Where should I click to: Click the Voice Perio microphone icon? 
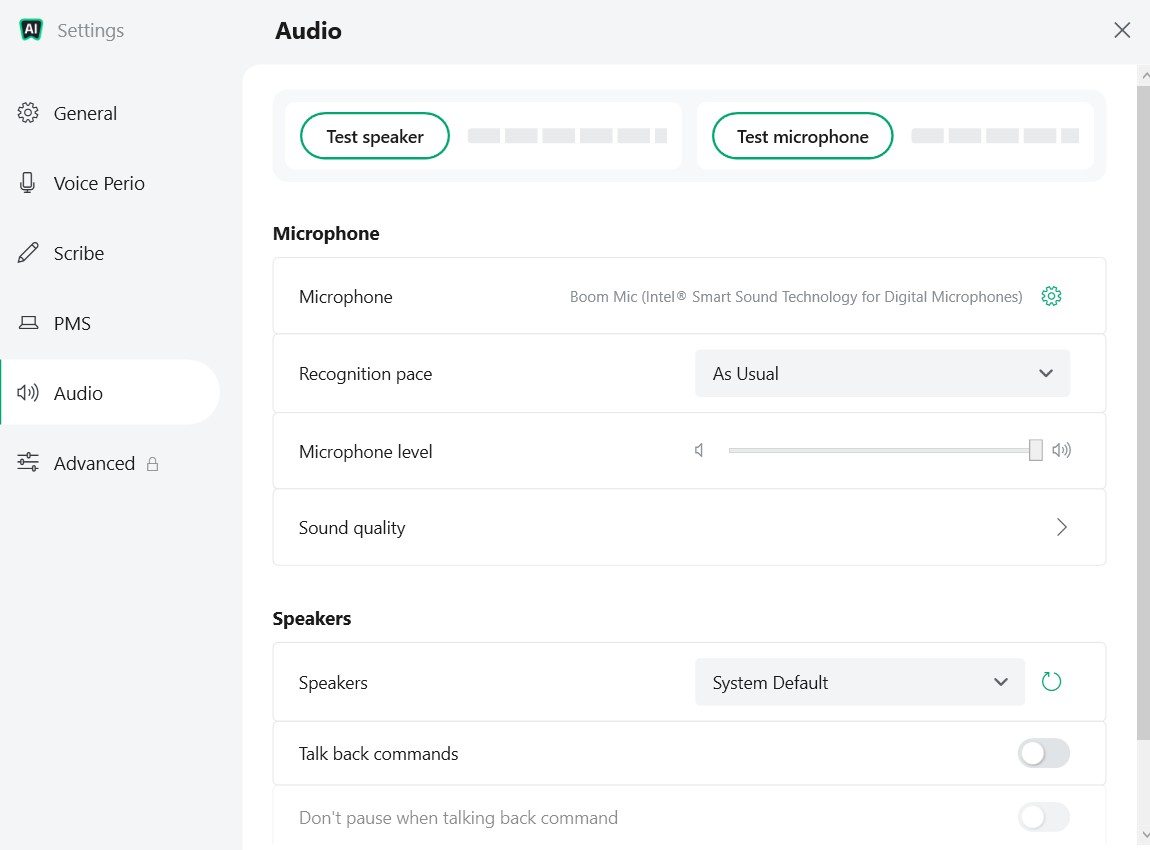click(x=27, y=183)
